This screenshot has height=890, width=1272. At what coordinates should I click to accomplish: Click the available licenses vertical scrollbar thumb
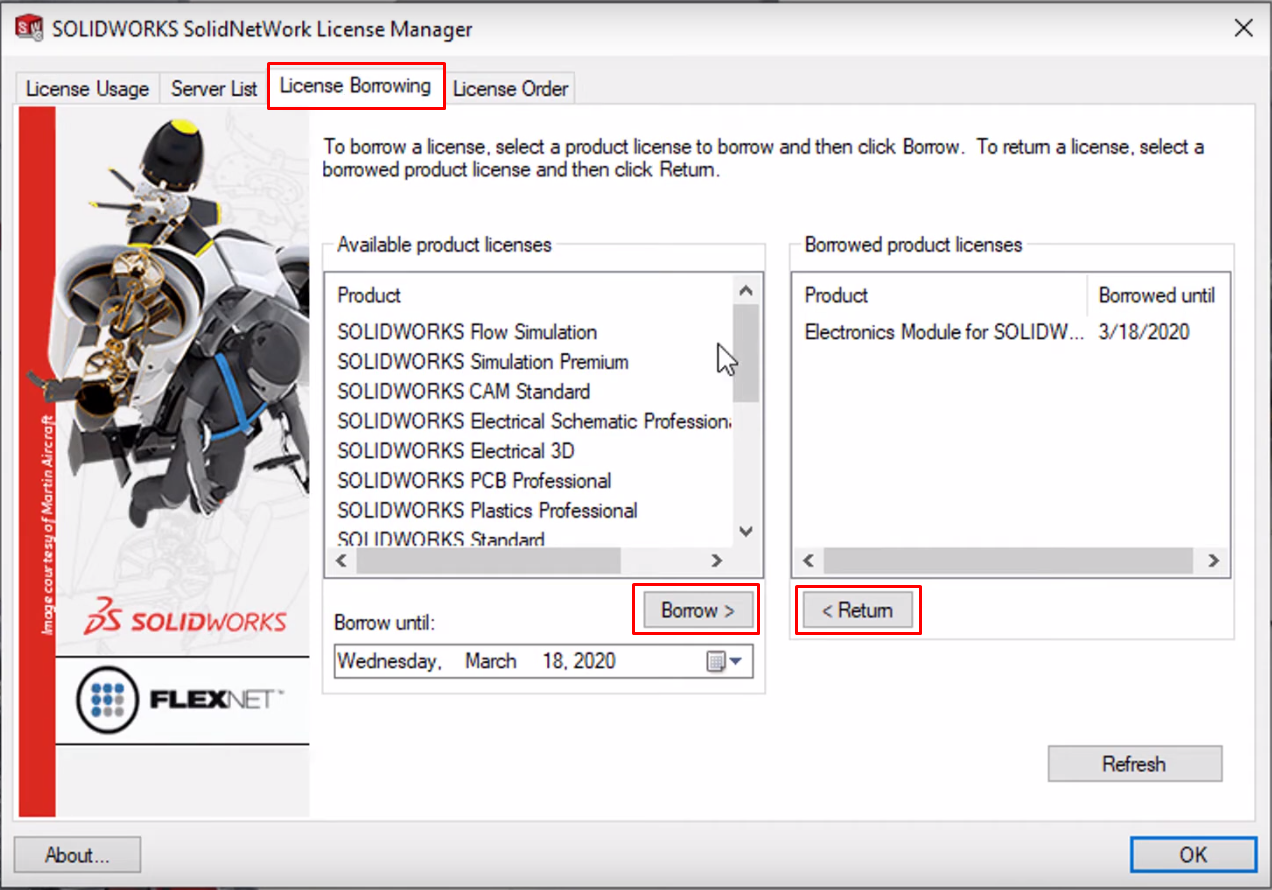click(746, 352)
